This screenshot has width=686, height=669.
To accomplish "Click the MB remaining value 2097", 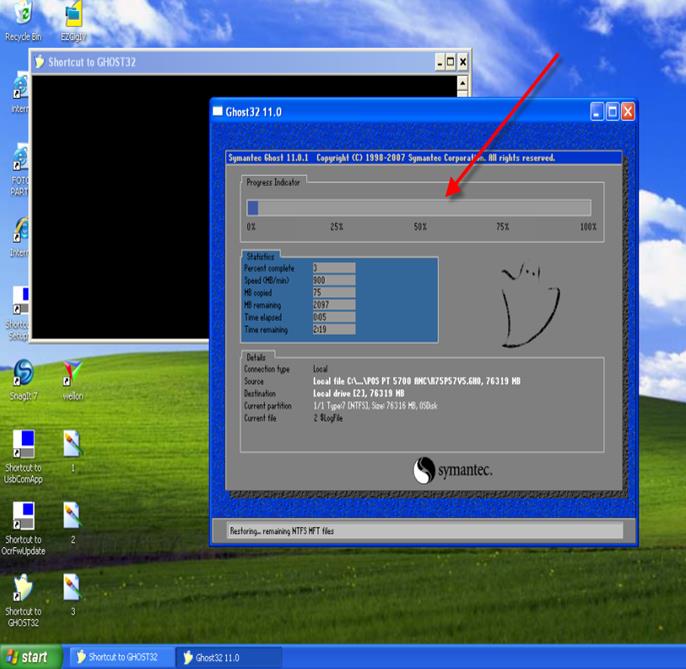I will coord(334,305).
